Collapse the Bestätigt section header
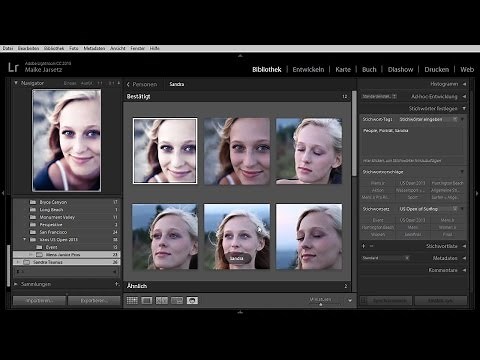This screenshot has height=360, width=480. pyautogui.click(x=237, y=96)
